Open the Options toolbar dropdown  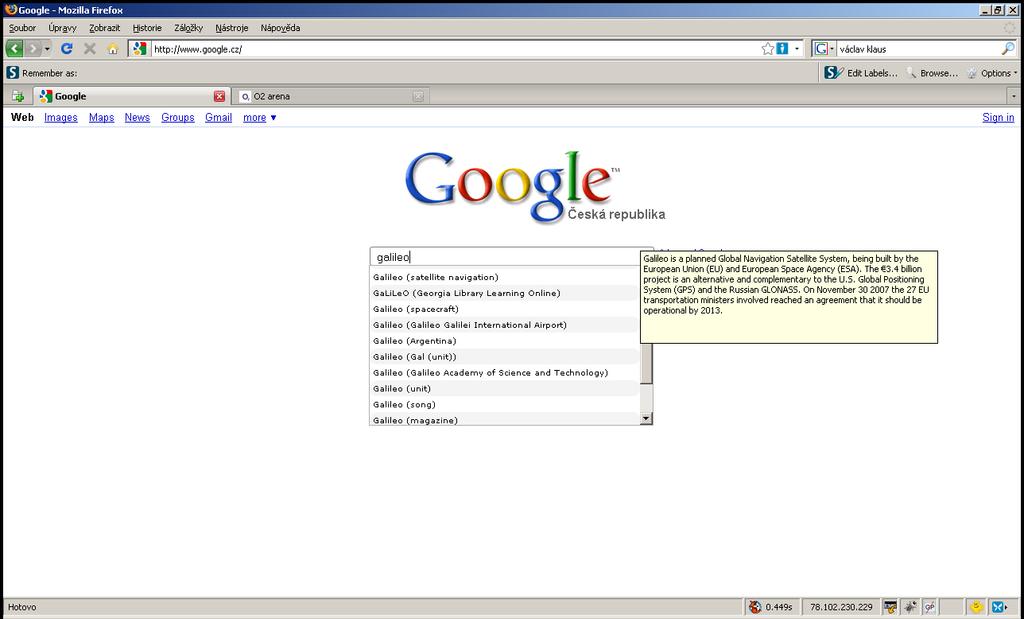point(991,73)
